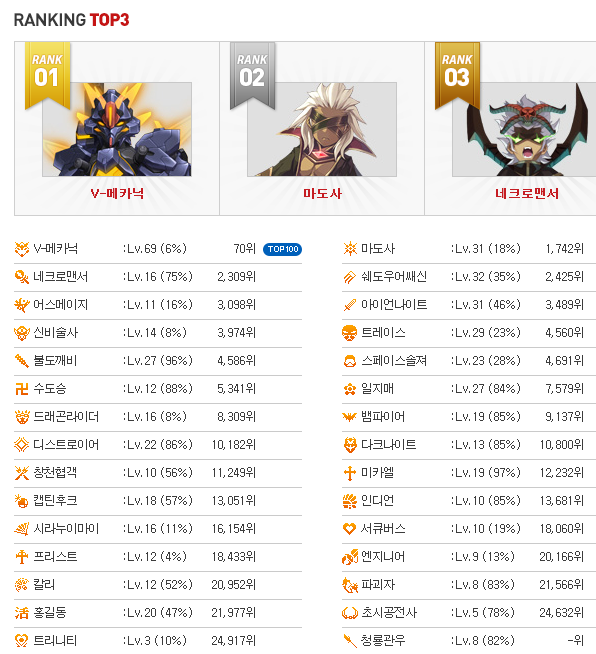Click the red 마도사 name under Rank 02
The width and height of the screenshot is (596, 654).
(x=322, y=194)
